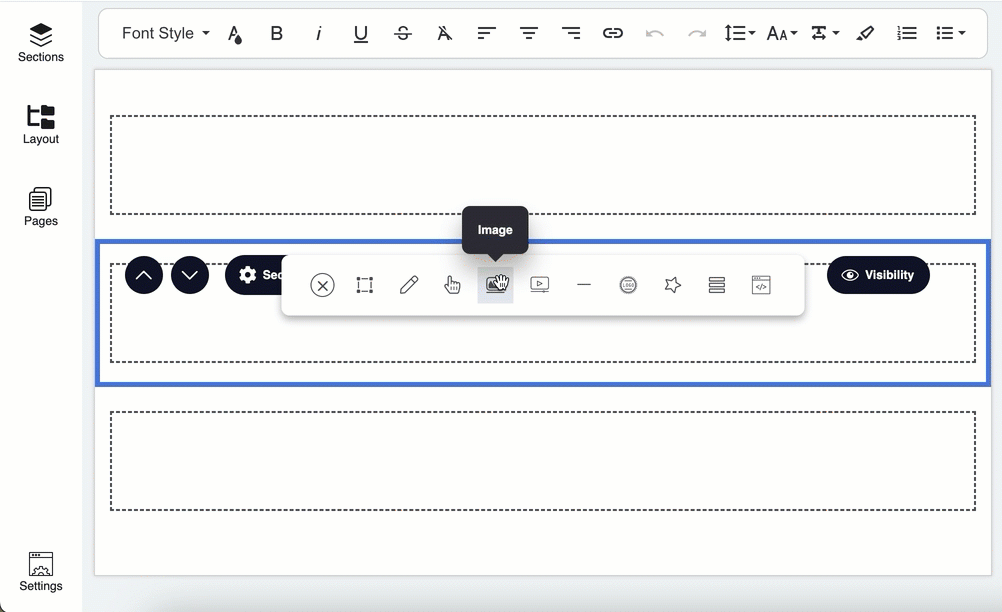Add a Logo element to the section
This screenshot has height=612, width=1002.
tap(628, 285)
